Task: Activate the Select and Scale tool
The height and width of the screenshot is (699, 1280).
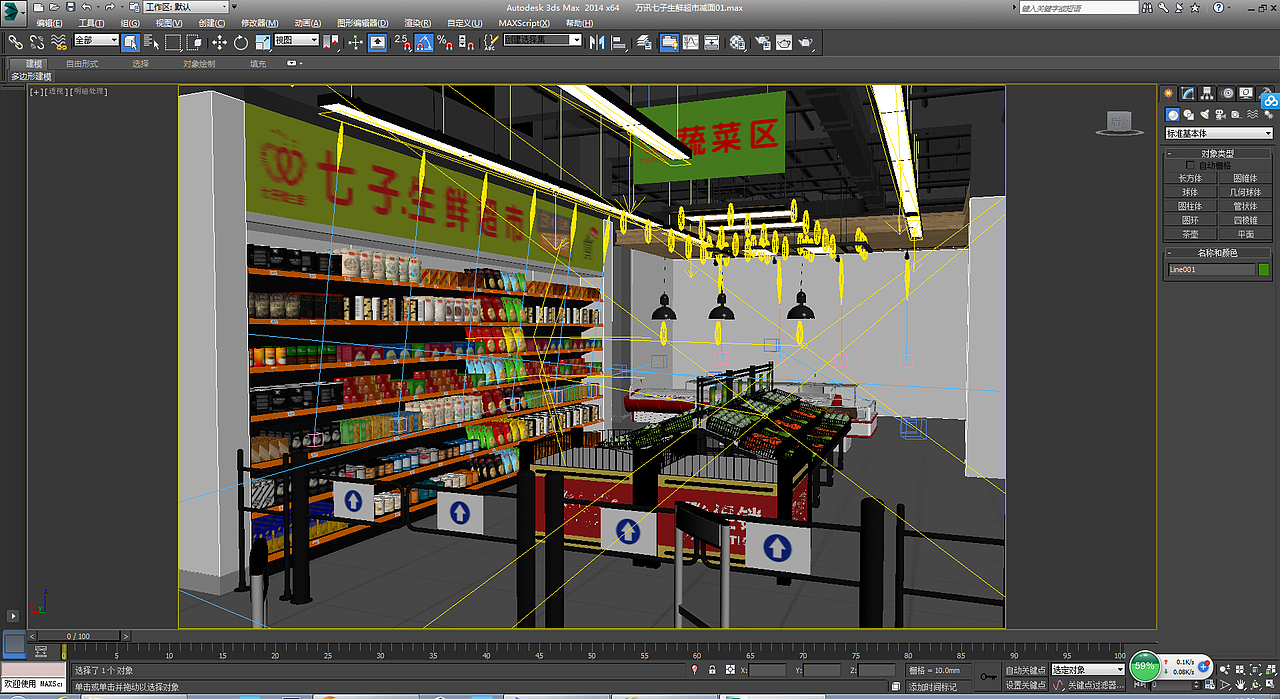Action: pos(262,42)
